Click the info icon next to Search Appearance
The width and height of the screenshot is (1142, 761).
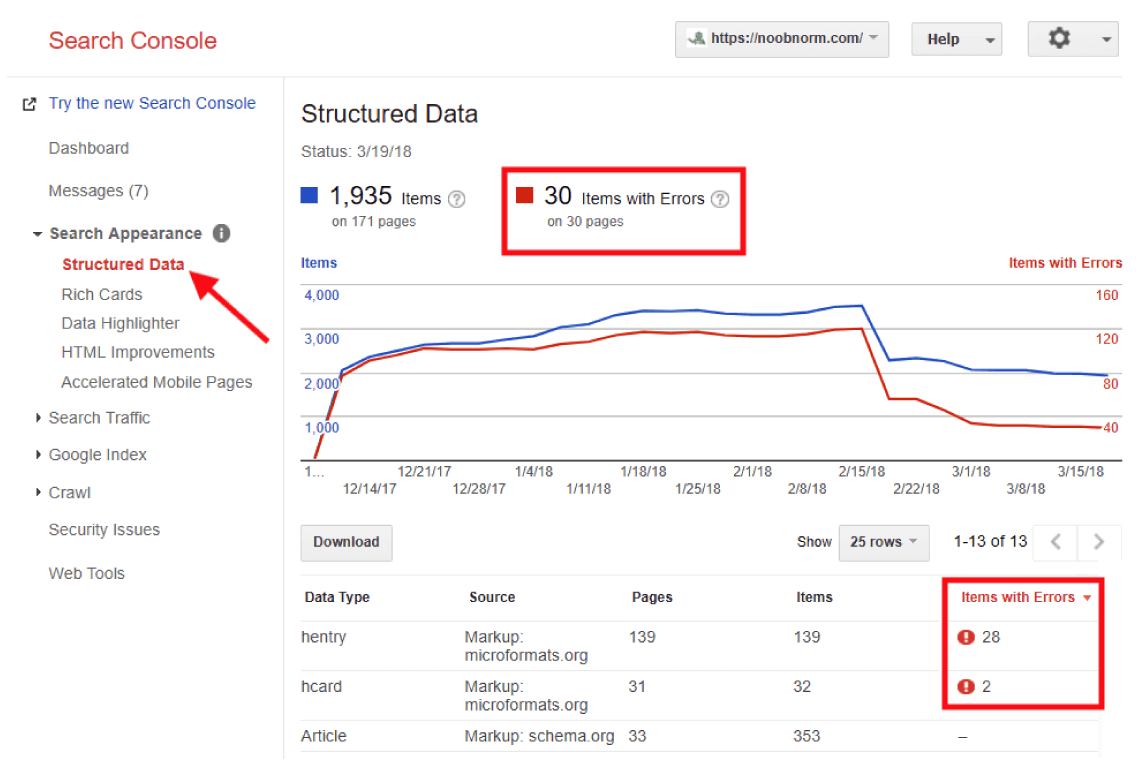pos(221,233)
